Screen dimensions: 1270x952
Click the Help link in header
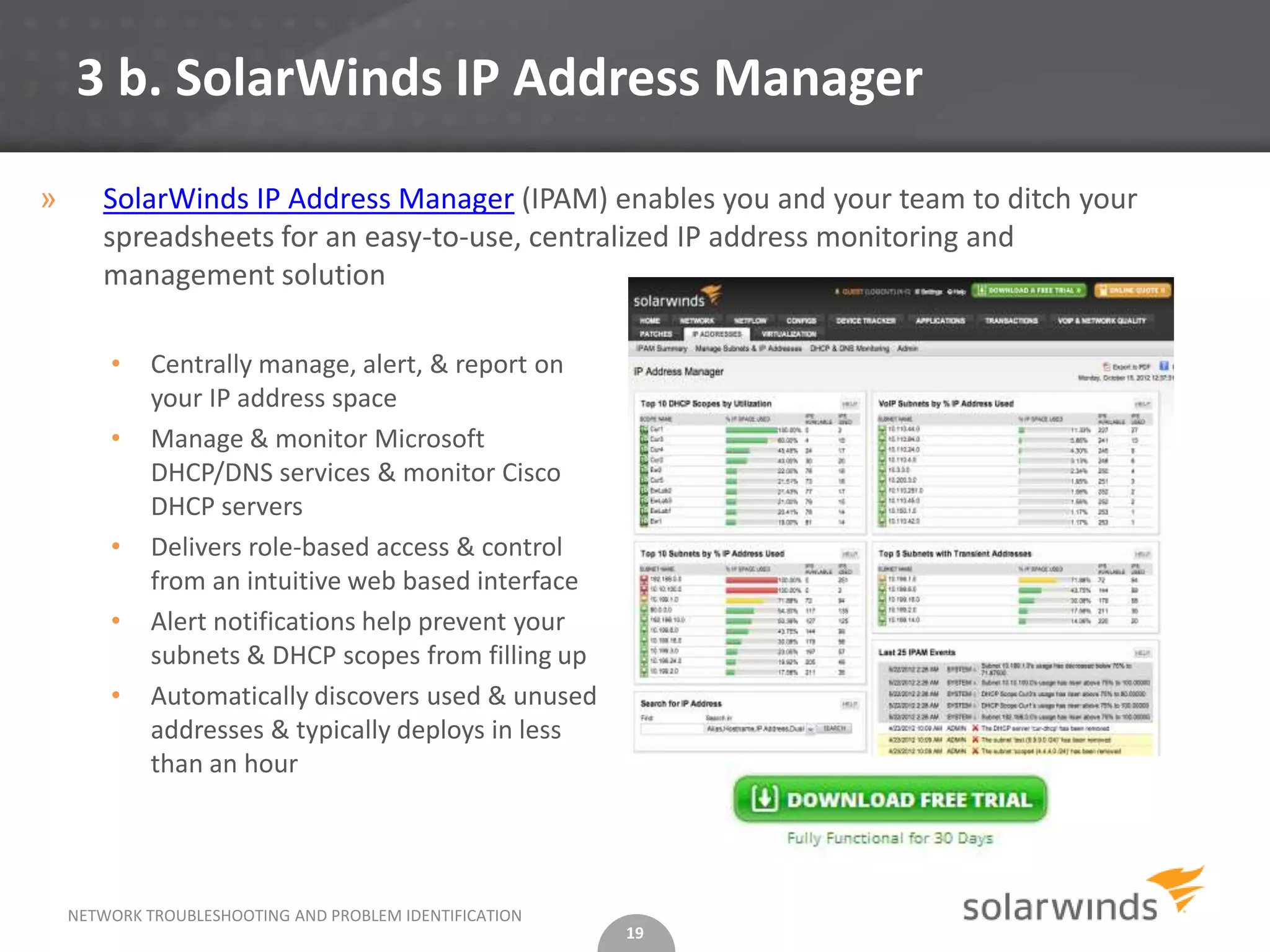[x=956, y=291]
